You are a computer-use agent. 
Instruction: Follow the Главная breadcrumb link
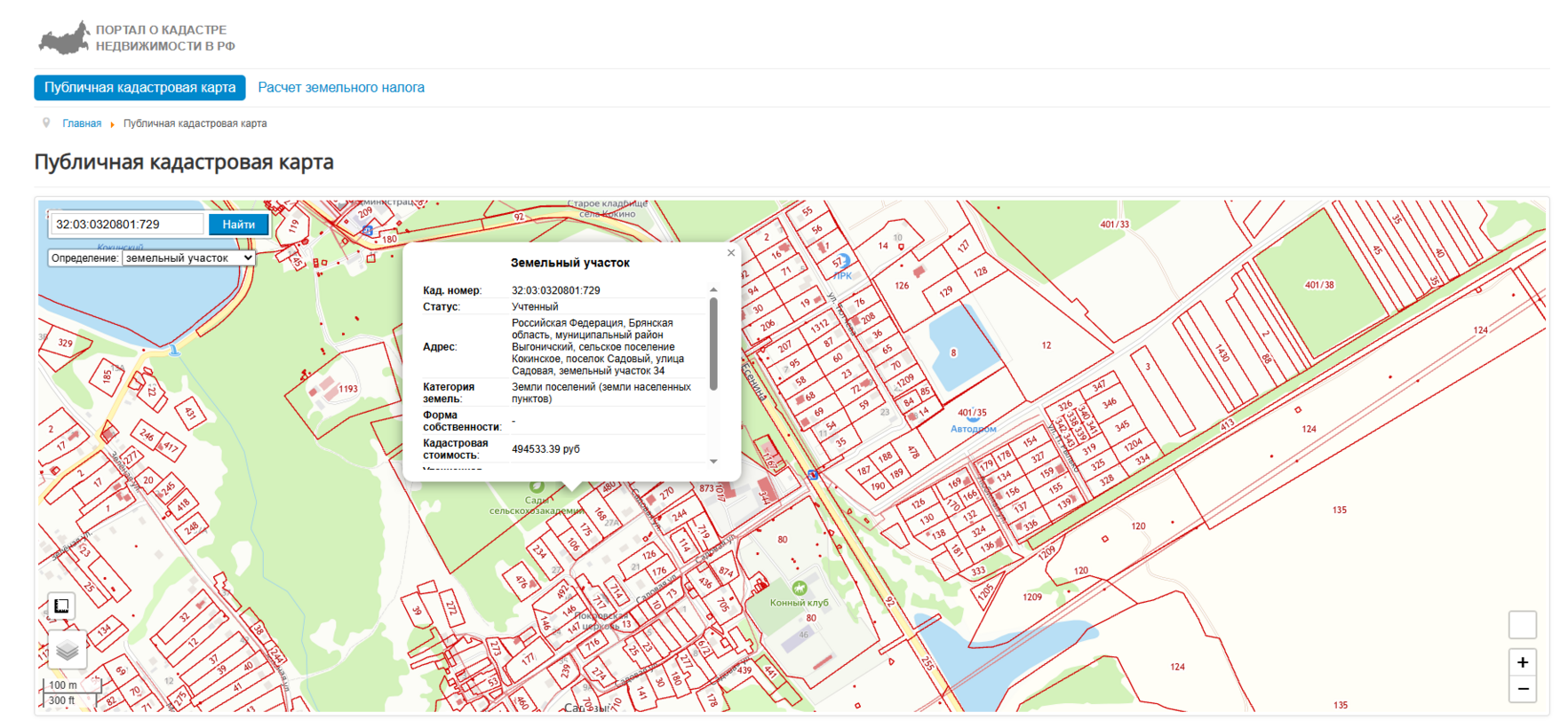[x=82, y=124]
